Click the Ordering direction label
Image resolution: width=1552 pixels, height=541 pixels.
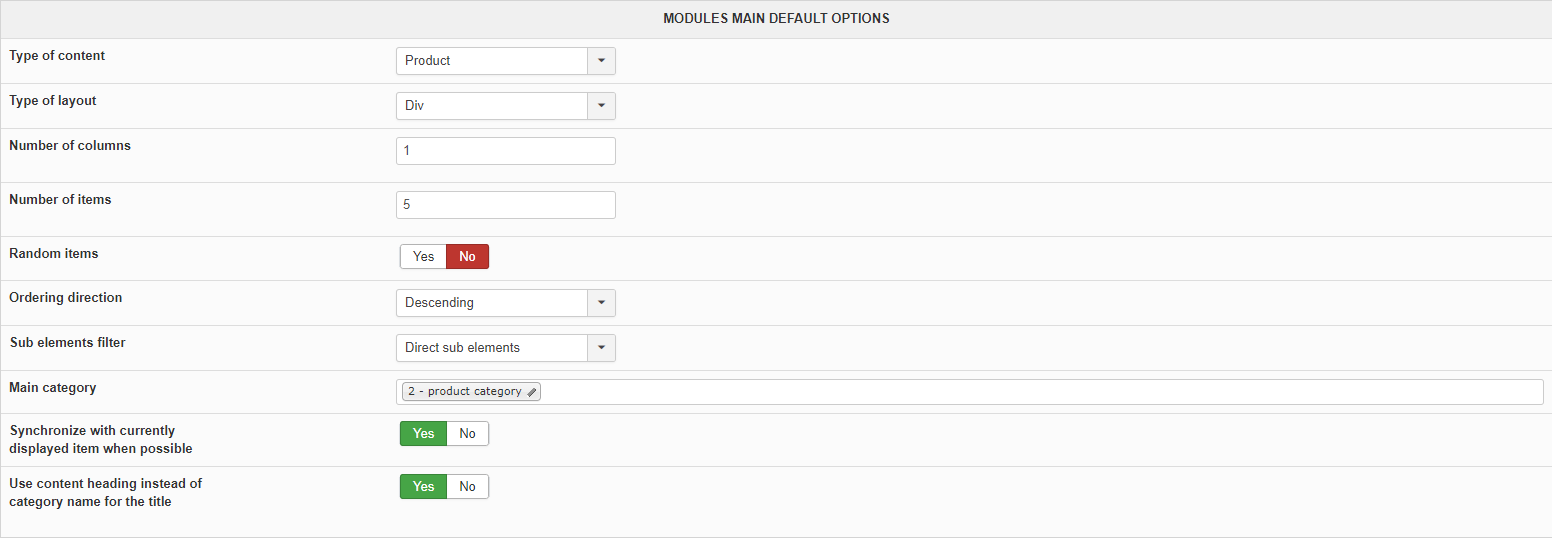pos(66,298)
